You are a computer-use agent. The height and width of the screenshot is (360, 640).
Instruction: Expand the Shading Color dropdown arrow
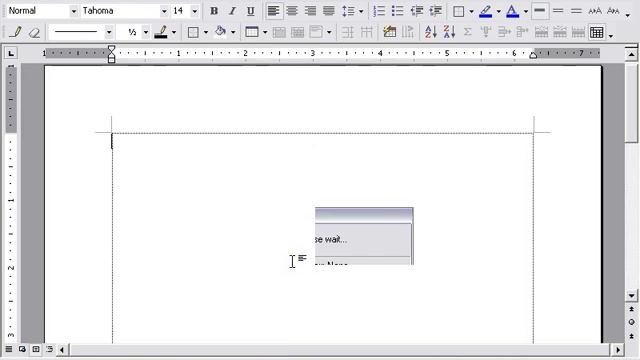(x=233, y=32)
